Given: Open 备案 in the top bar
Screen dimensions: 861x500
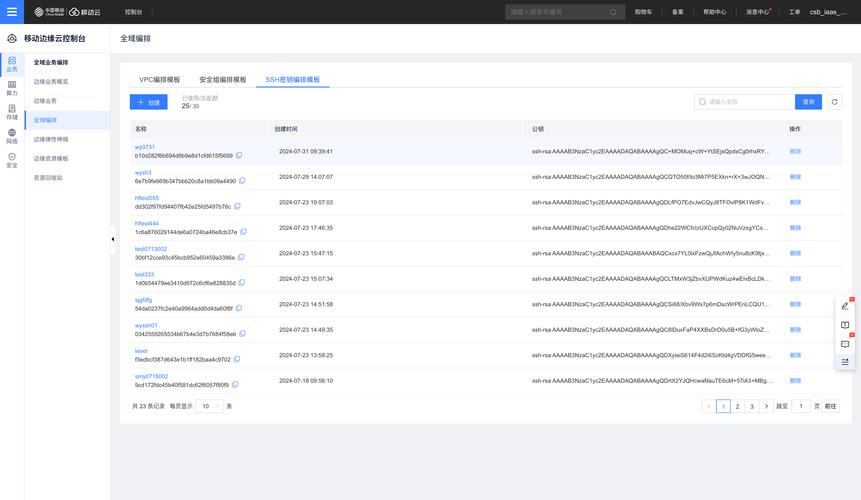Looking at the screenshot, I should click(x=678, y=12).
